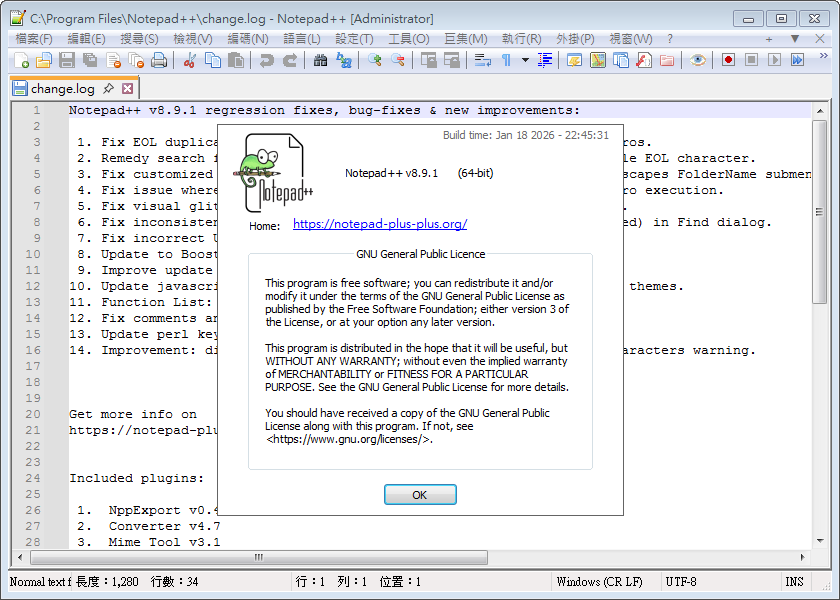This screenshot has height=600, width=840.
Task: Toggle file monitoring eye icon
Action: (x=698, y=60)
